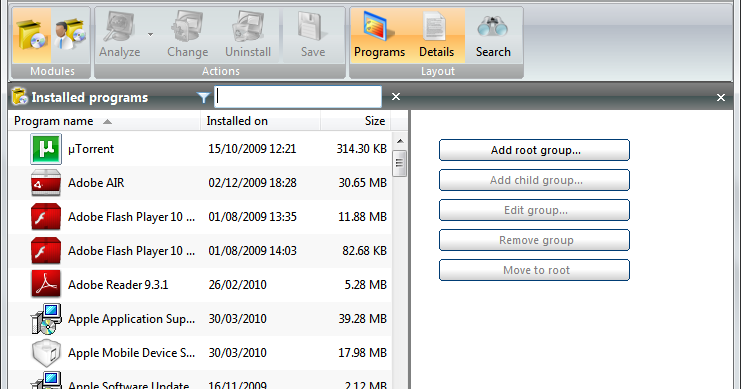Select the µTorrent program icon
The image size is (741, 389).
[x=46, y=149]
